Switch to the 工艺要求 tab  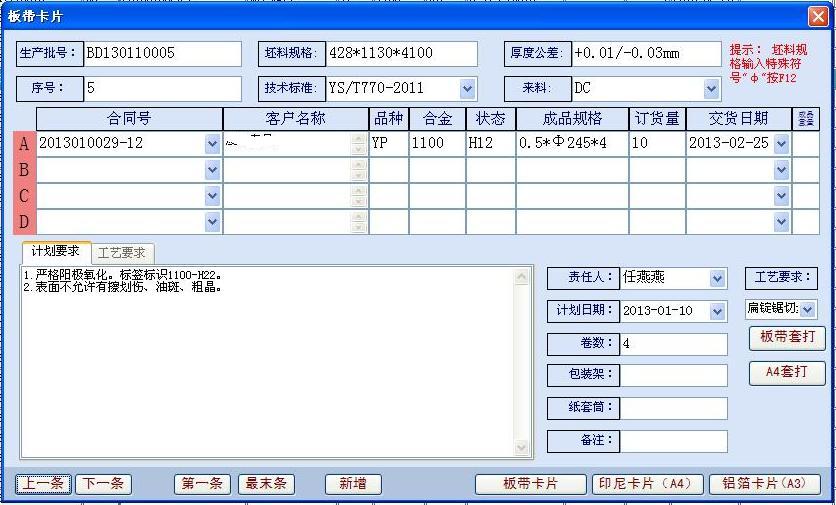point(124,252)
